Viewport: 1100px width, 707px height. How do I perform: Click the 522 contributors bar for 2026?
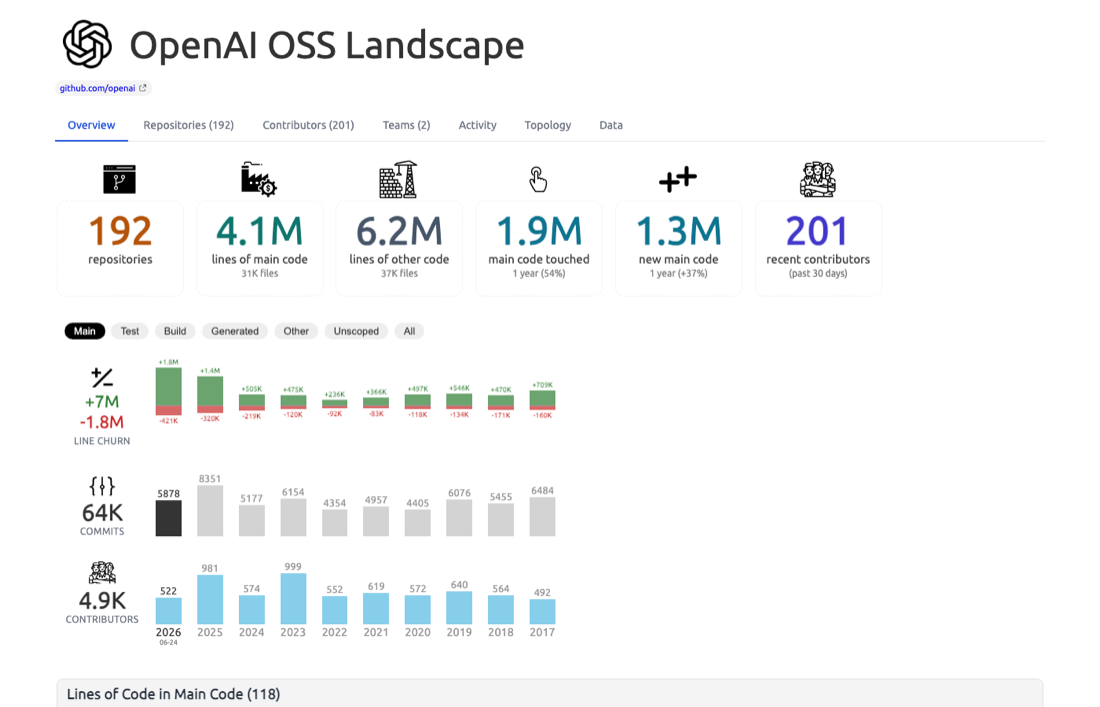[x=168, y=611]
